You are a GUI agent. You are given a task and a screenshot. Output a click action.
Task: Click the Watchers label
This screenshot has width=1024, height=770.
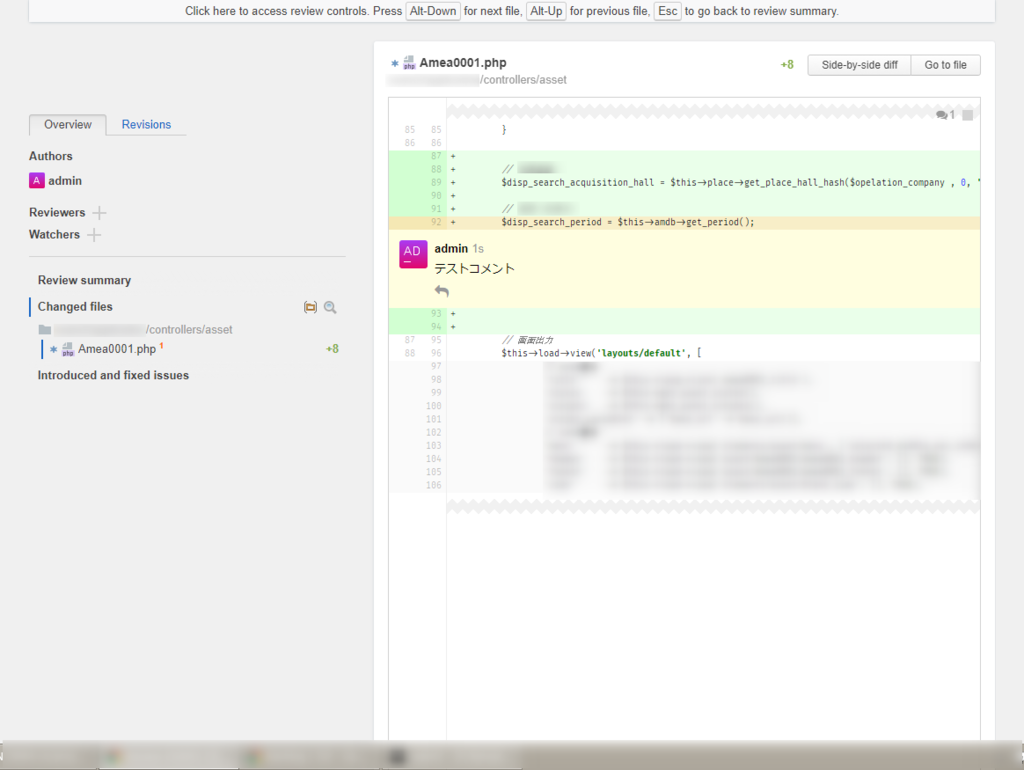(54, 234)
